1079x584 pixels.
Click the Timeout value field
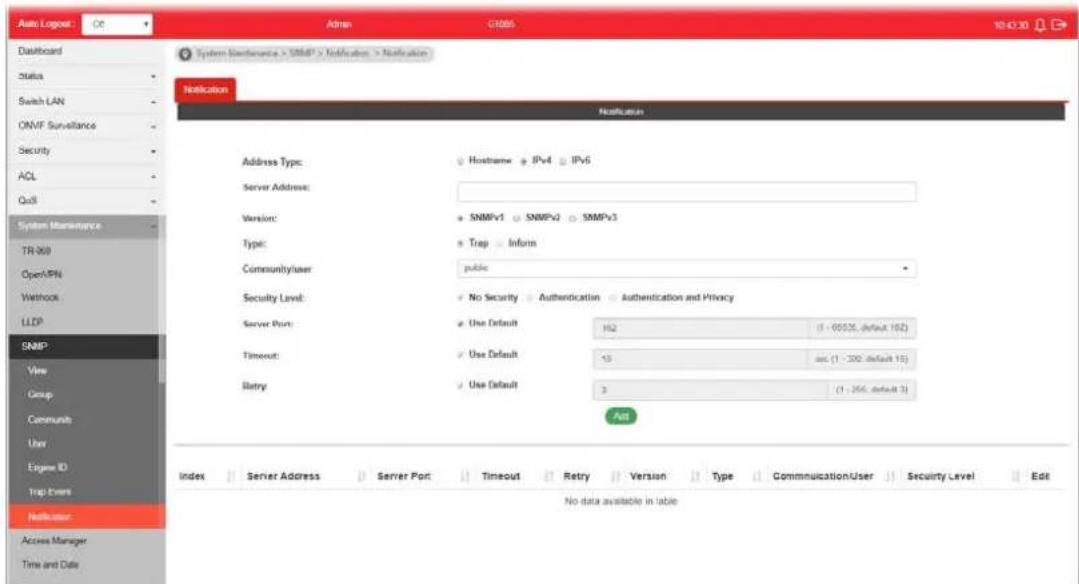(699, 359)
